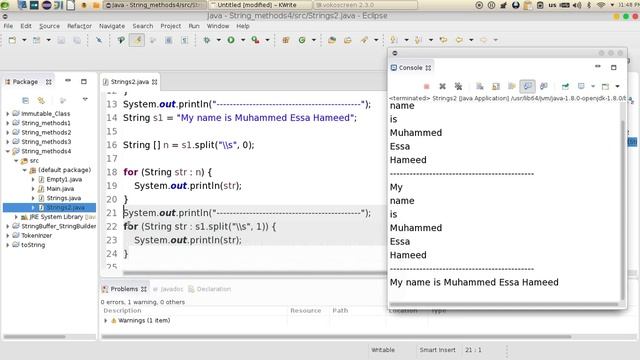Collapse the String_methods4 project
Viewport: 640px width, 360px height.
click(8, 151)
